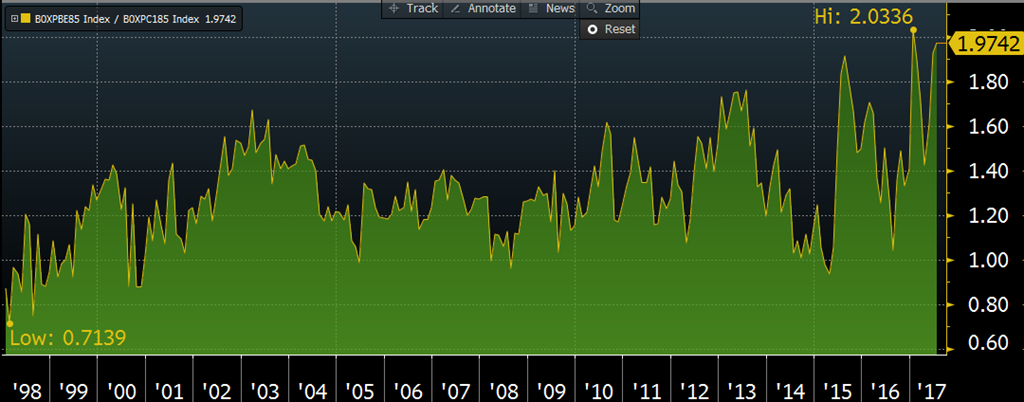Click the yellow legend color swatch
Viewport: 1024px width, 402px height.
tap(25, 18)
